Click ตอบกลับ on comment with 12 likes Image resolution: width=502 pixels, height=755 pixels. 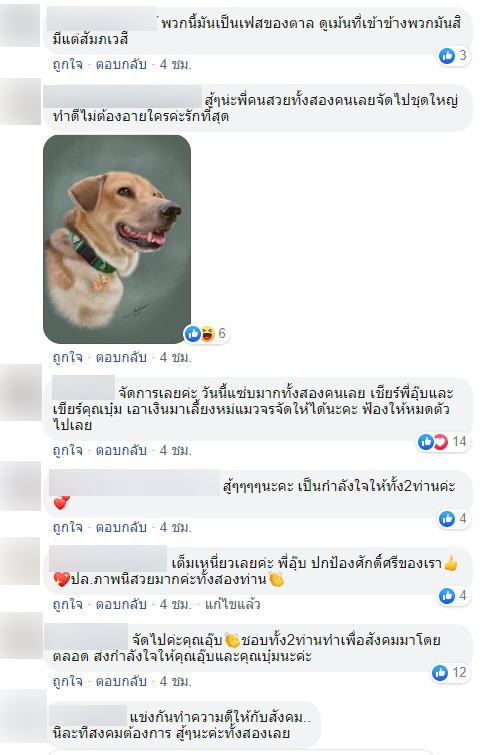pos(121,681)
